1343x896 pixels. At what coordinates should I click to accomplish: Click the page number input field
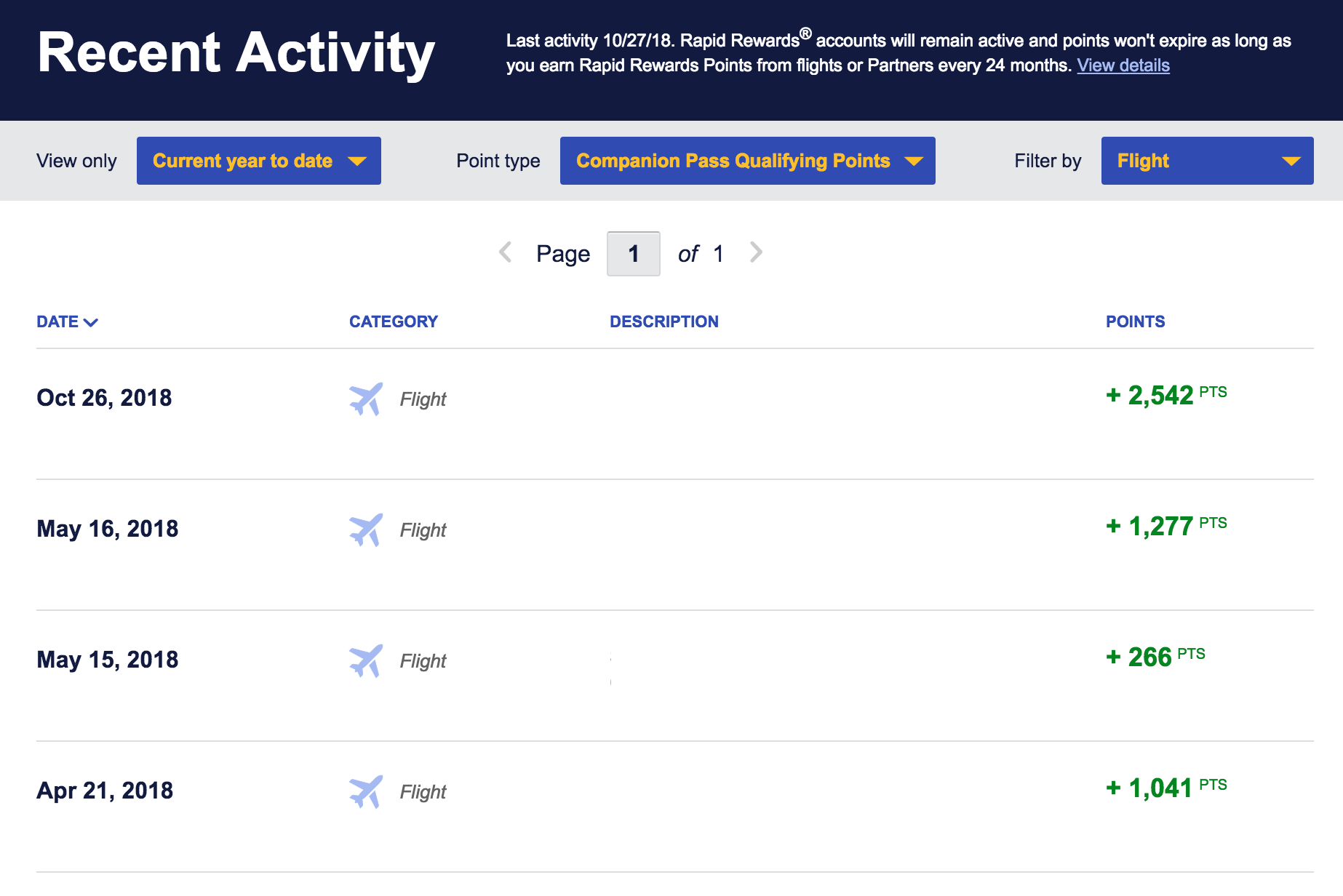point(633,254)
